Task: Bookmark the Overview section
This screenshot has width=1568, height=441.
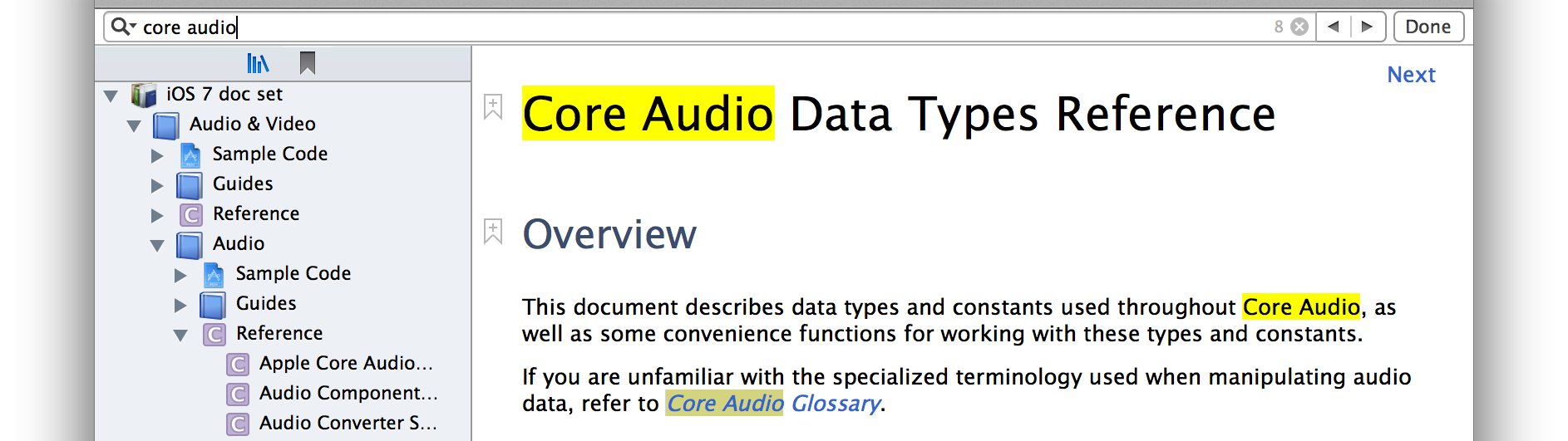Action: (493, 231)
